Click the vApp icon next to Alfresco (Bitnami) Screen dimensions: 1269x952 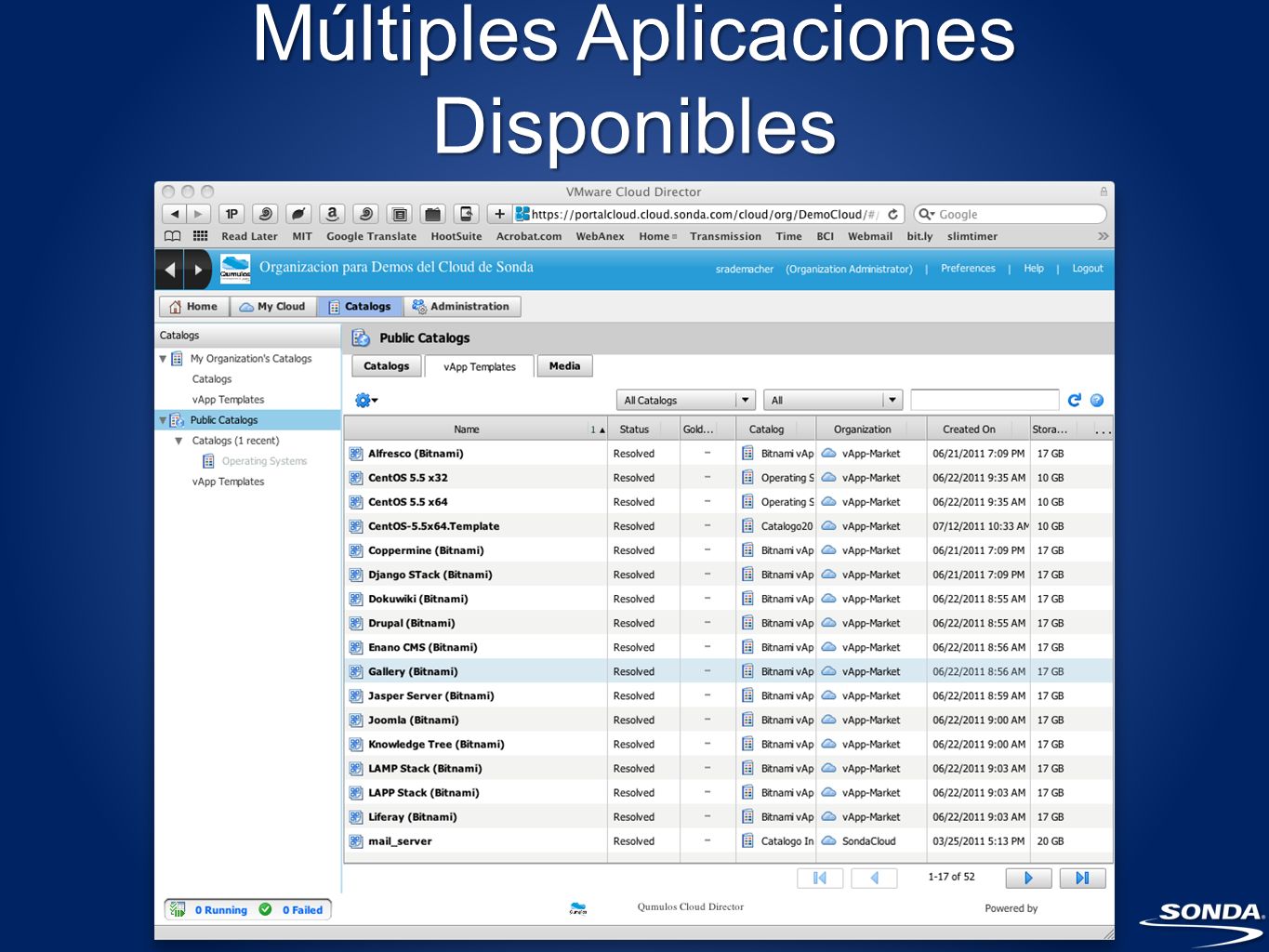click(356, 454)
